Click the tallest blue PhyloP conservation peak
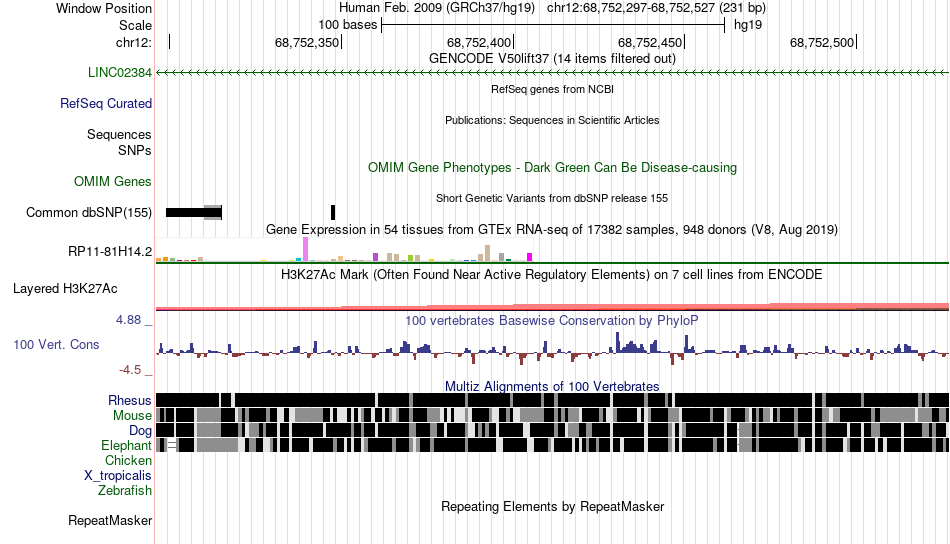The height and width of the screenshot is (544, 950). (618, 342)
